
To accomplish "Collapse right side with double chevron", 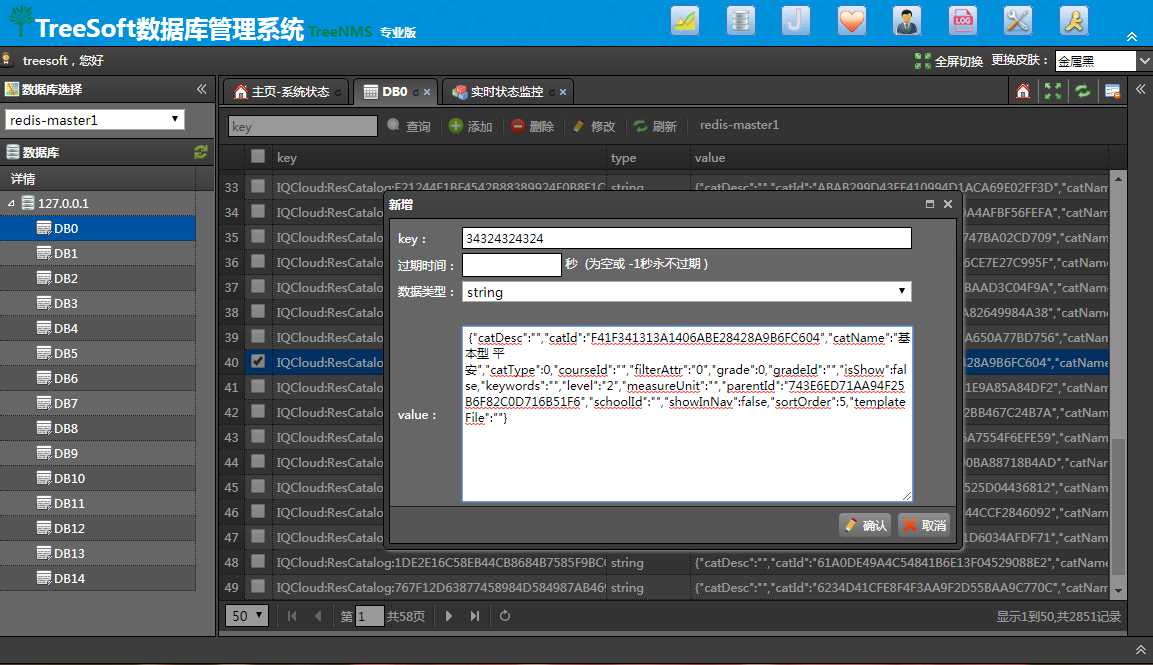I will pyautogui.click(x=1140, y=89).
